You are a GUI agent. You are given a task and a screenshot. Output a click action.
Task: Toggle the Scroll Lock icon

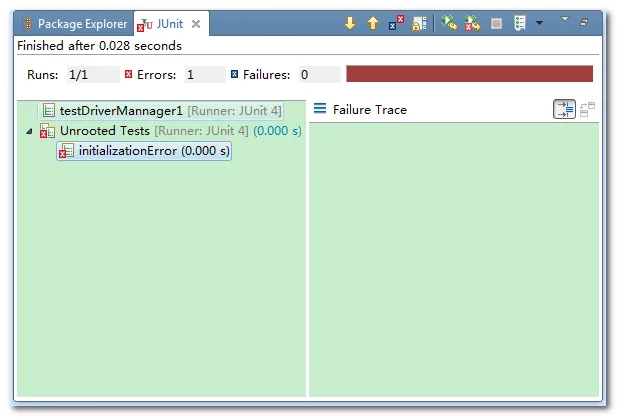click(419, 24)
